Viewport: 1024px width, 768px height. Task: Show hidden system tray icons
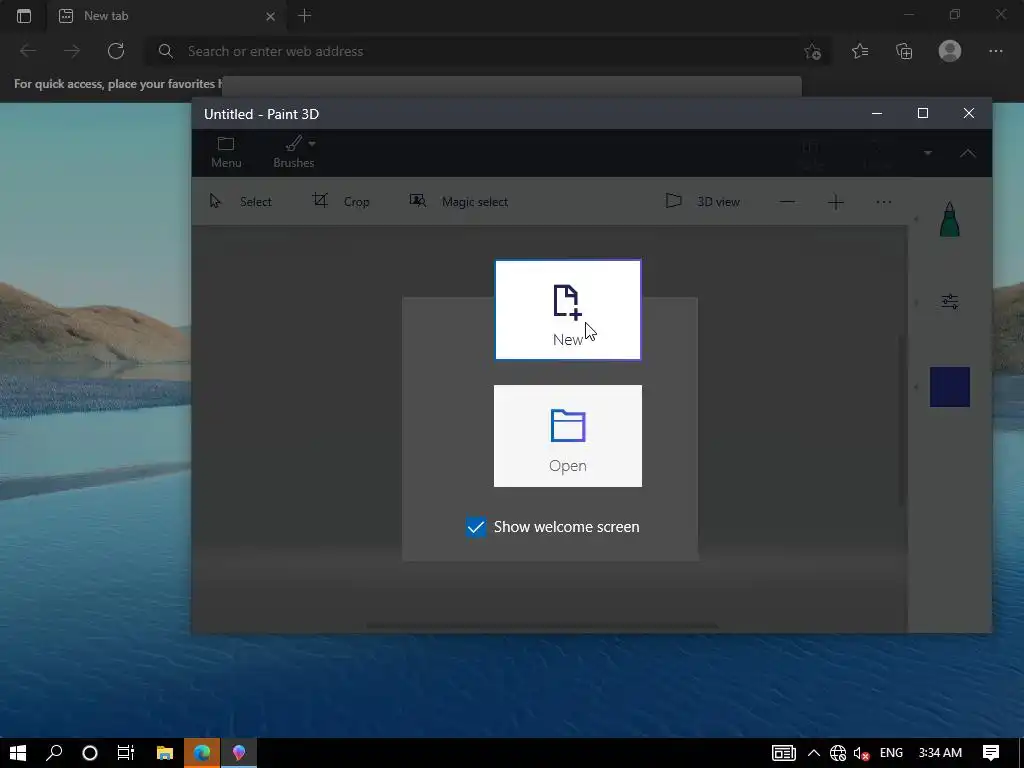click(x=814, y=753)
